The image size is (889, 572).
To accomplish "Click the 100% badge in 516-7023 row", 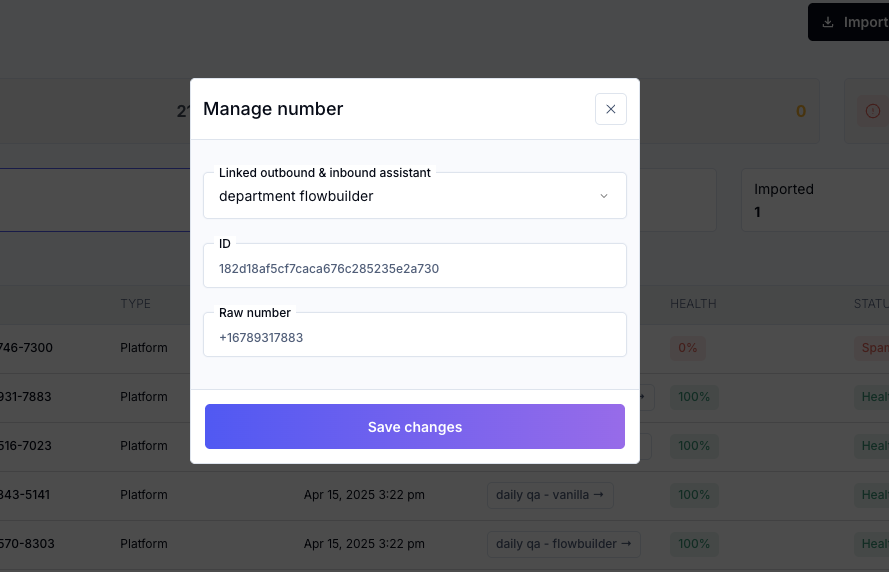I will point(694,446).
